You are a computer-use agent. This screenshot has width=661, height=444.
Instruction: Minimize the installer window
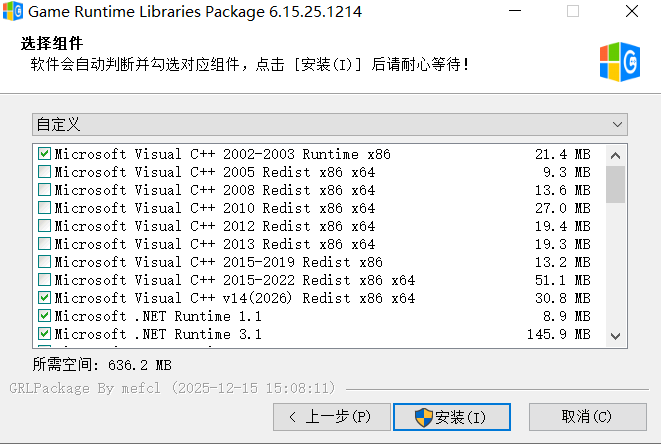pyautogui.click(x=515, y=11)
